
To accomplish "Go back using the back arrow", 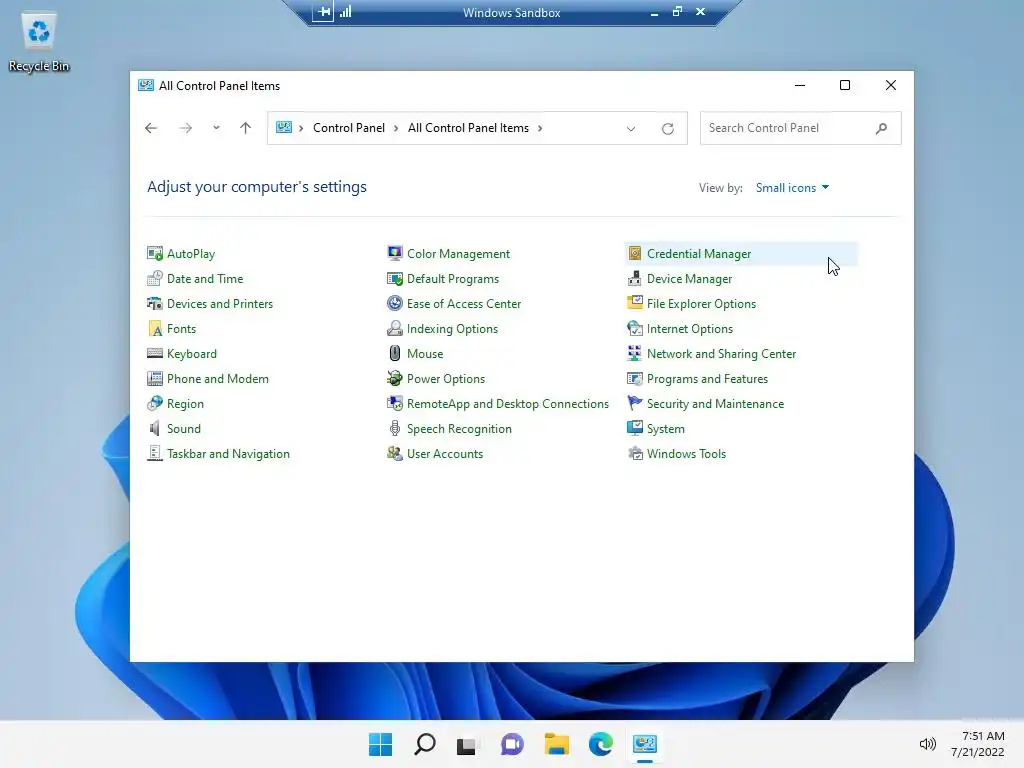I will point(151,128).
